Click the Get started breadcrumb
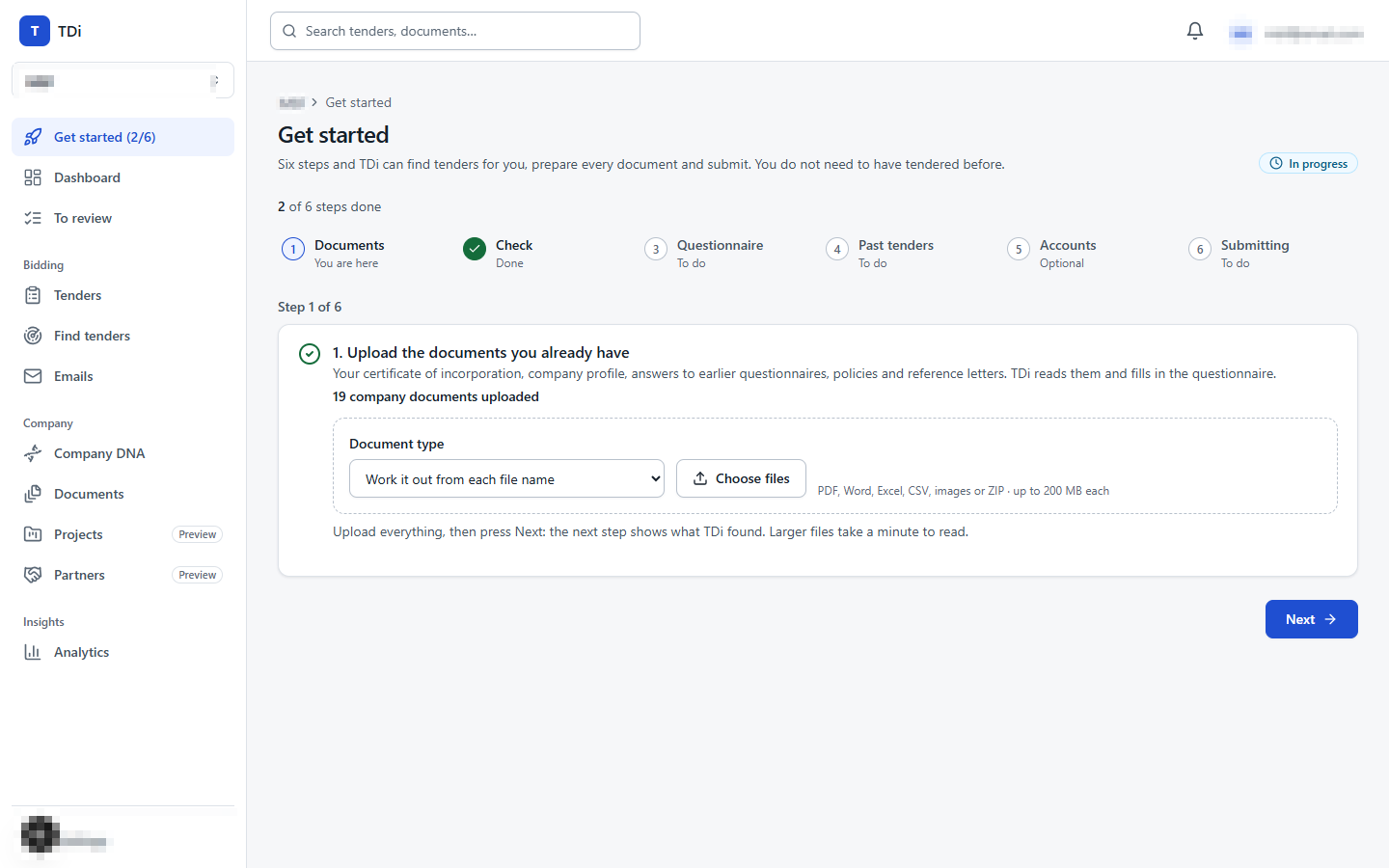1389x868 pixels. pyautogui.click(x=359, y=102)
